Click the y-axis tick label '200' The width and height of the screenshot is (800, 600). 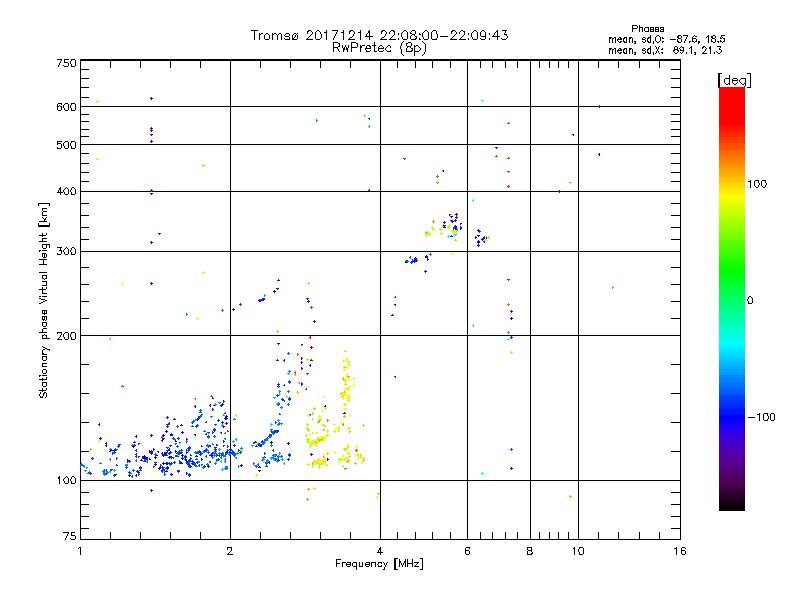(x=66, y=336)
